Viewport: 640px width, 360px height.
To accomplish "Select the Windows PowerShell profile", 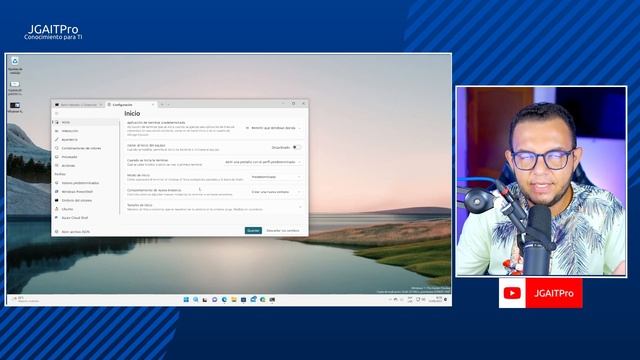I will 85,191.
